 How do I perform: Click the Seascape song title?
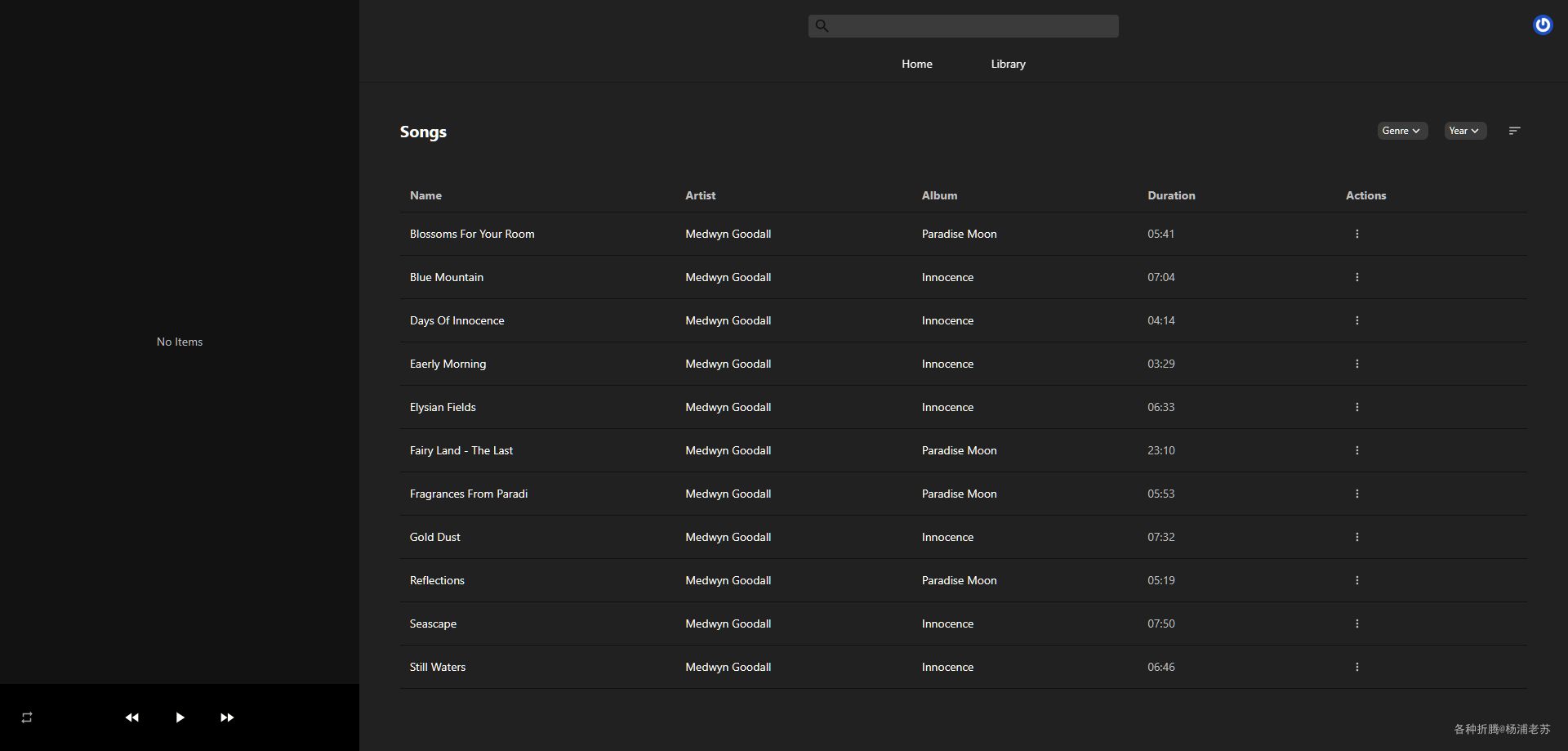tap(433, 624)
